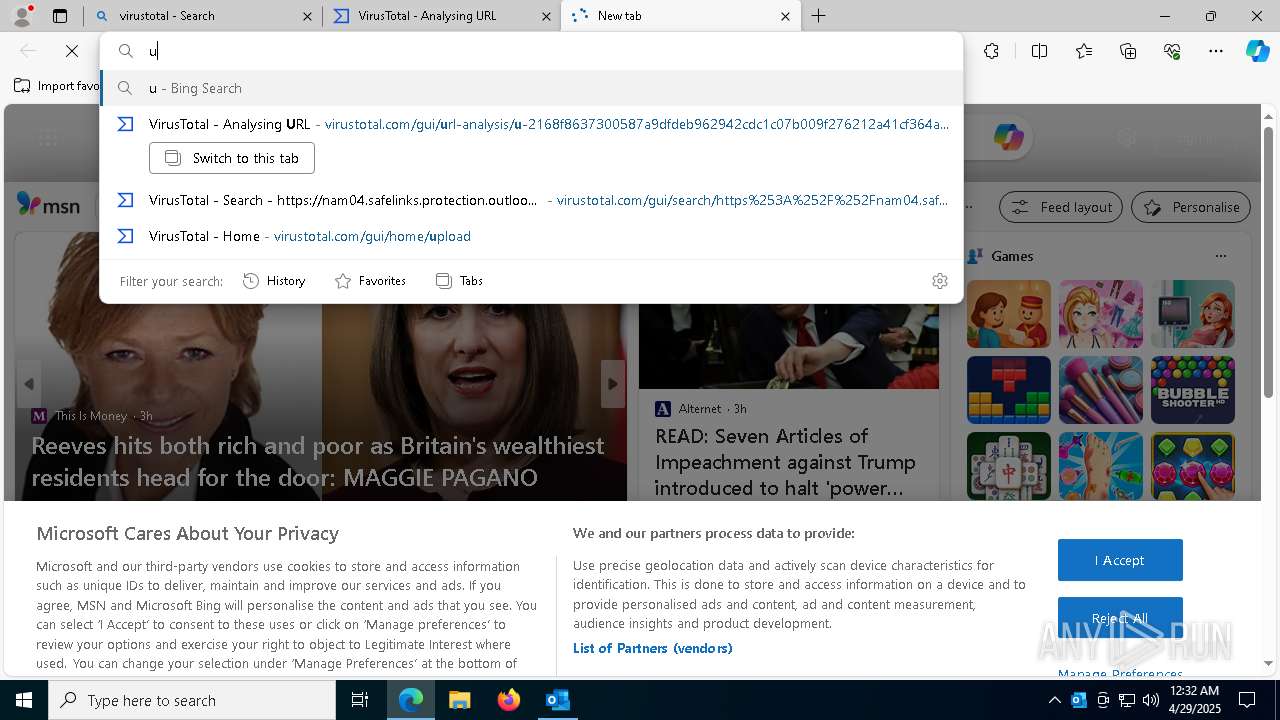Select the 'u - Bing Search' suggestion
Viewport: 1280px width, 720px height.
click(x=531, y=88)
